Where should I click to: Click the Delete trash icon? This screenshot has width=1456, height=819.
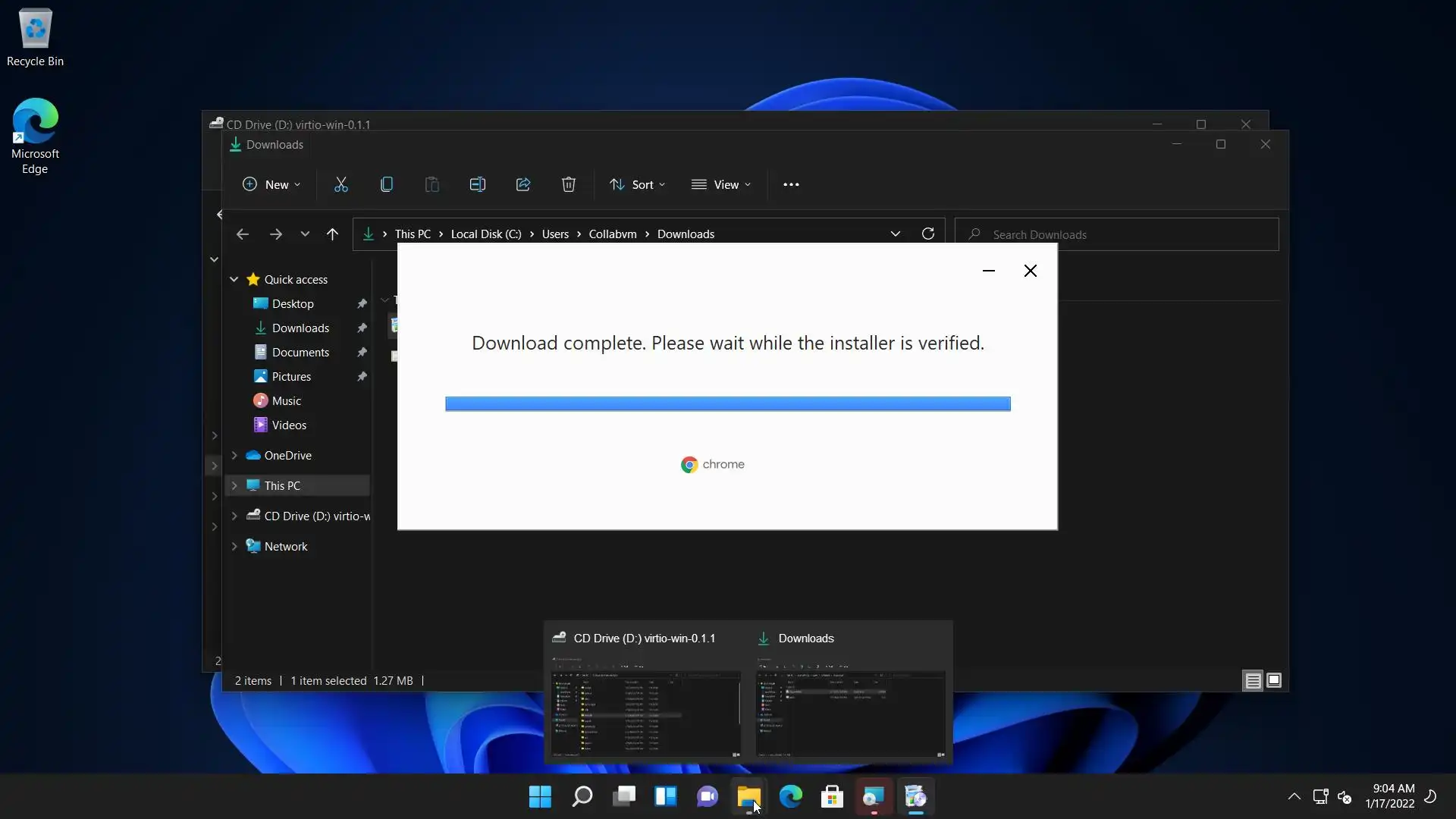pyautogui.click(x=569, y=184)
